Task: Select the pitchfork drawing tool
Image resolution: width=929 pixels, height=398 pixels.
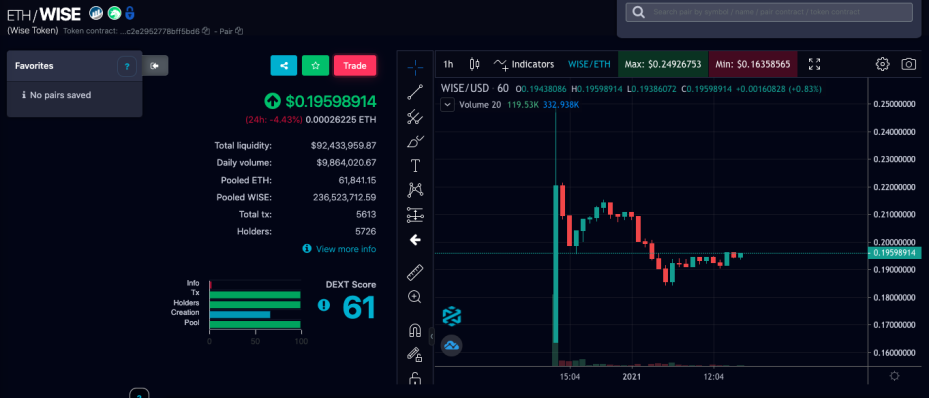Action: pyautogui.click(x=415, y=117)
